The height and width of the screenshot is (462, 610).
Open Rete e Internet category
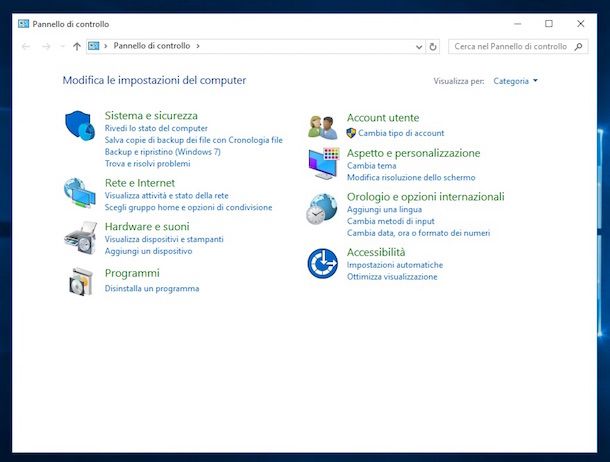click(140, 183)
